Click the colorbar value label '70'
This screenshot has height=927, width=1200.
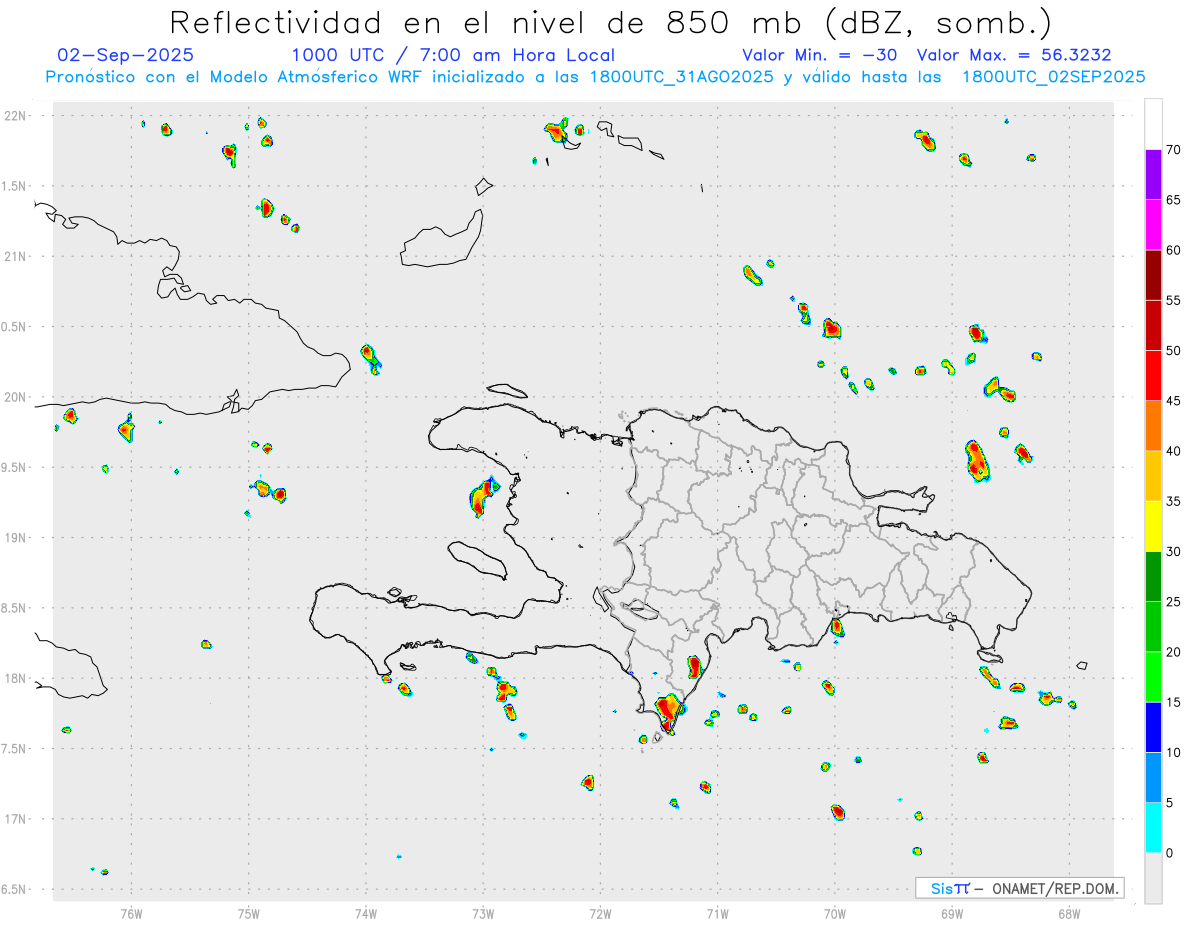(1174, 150)
